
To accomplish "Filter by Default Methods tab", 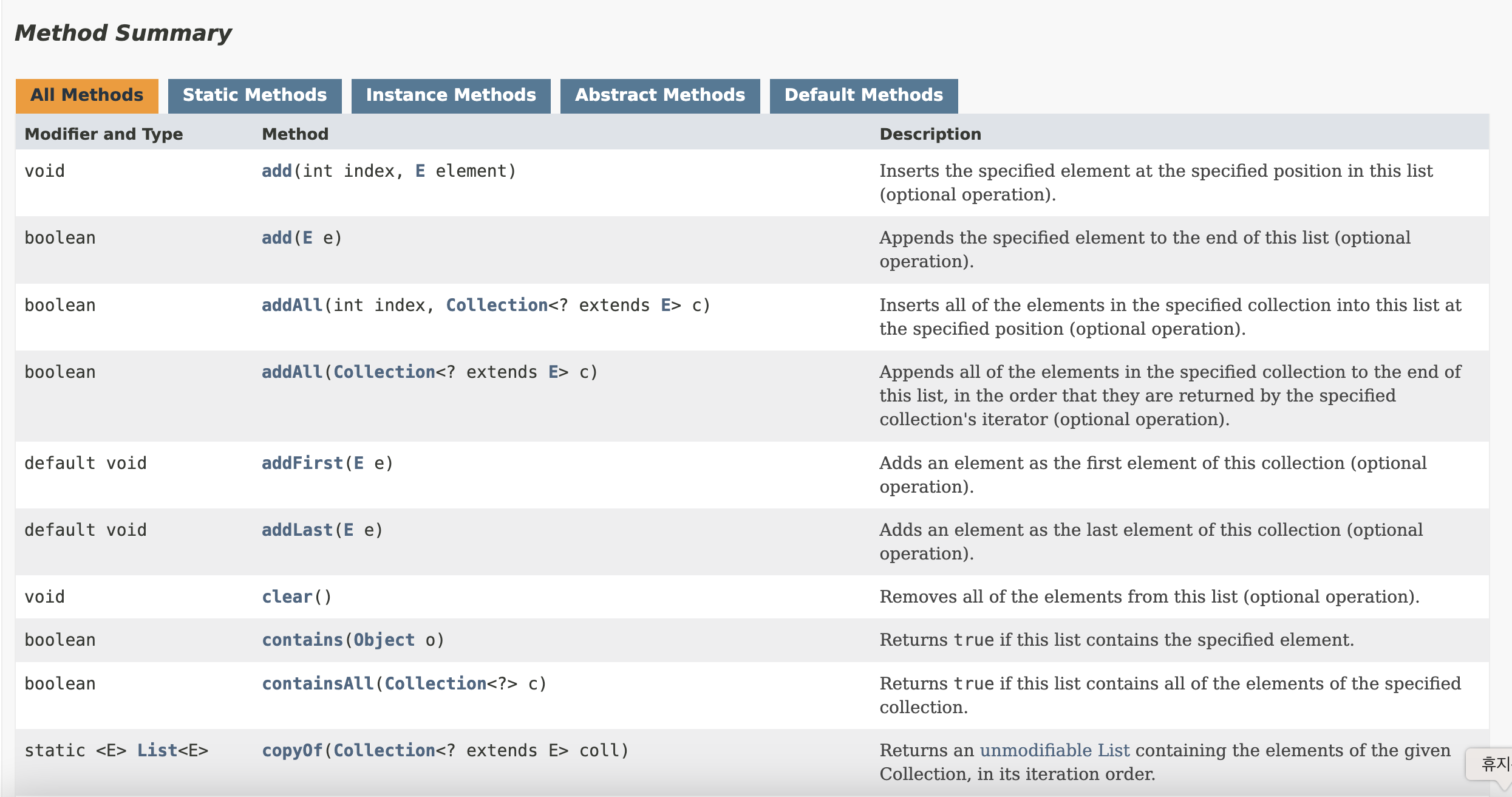I will tap(863, 95).
